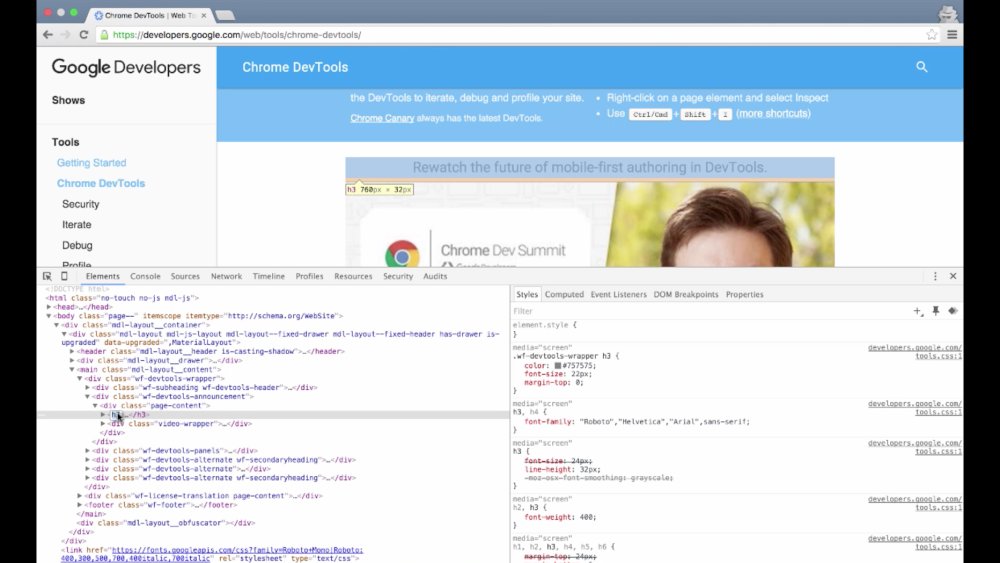Open the Profiles tab
Screen dimensions: 1000x563
(x=309, y=276)
